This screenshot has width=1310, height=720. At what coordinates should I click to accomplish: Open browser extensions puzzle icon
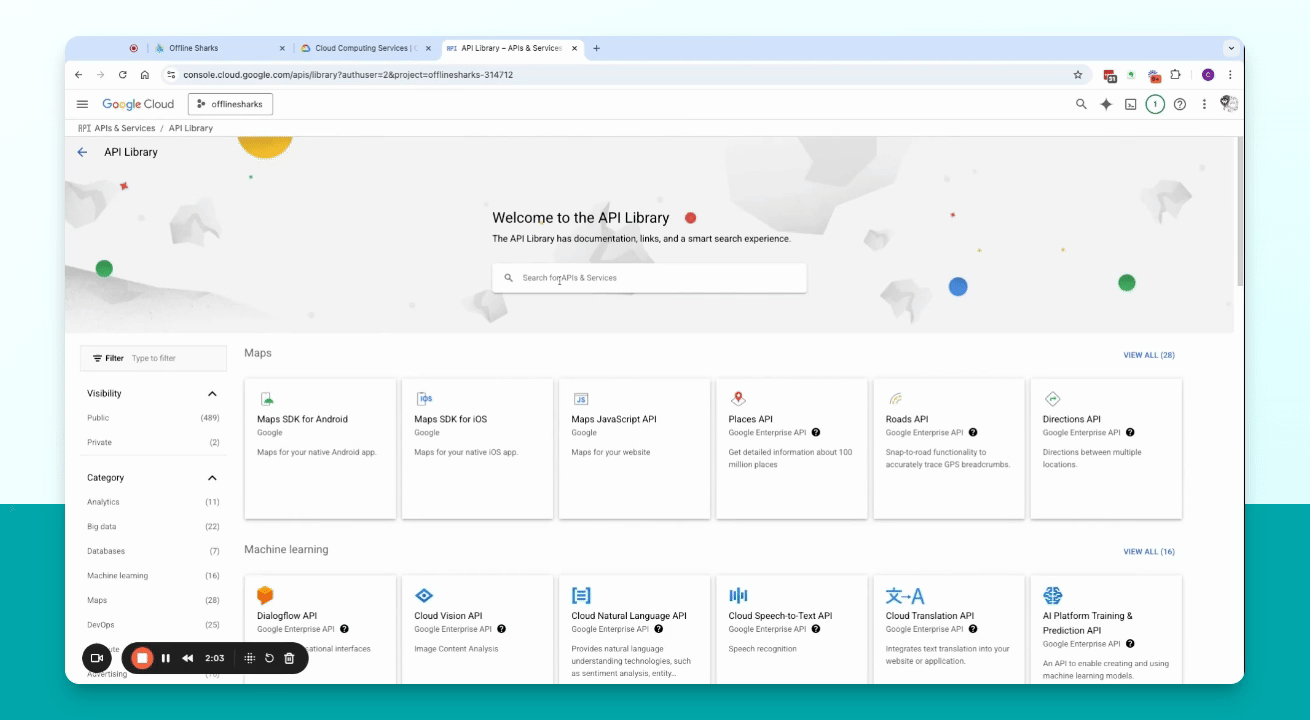[x=1175, y=75]
